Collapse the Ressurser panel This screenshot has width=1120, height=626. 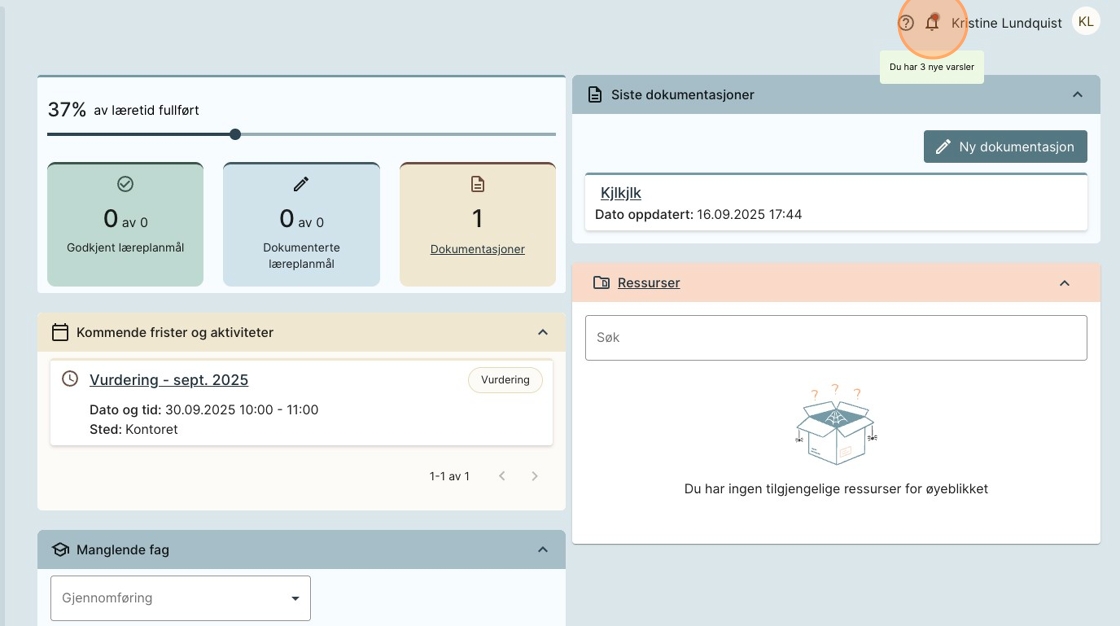point(1064,283)
